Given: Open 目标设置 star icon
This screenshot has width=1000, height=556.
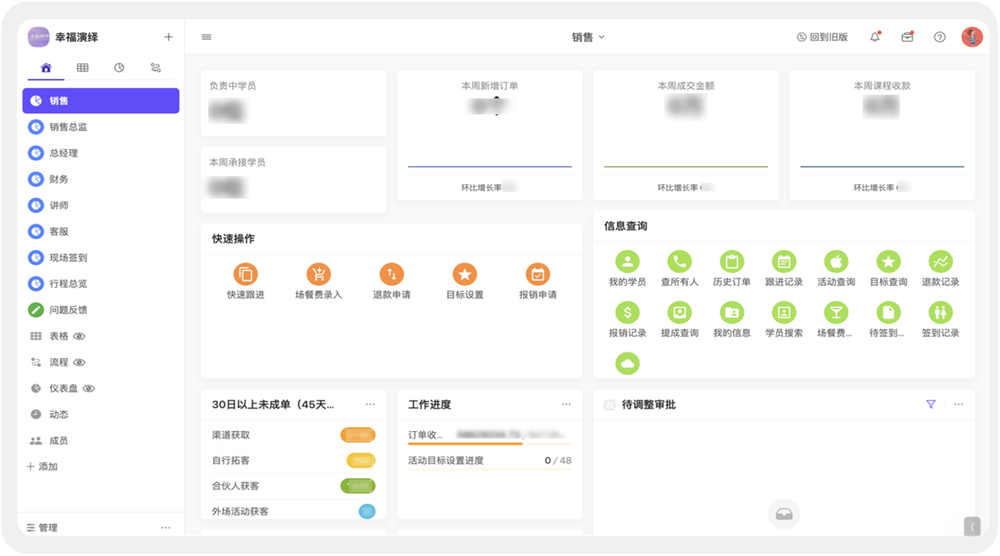Looking at the screenshot, I should click(x=464, y=274).
